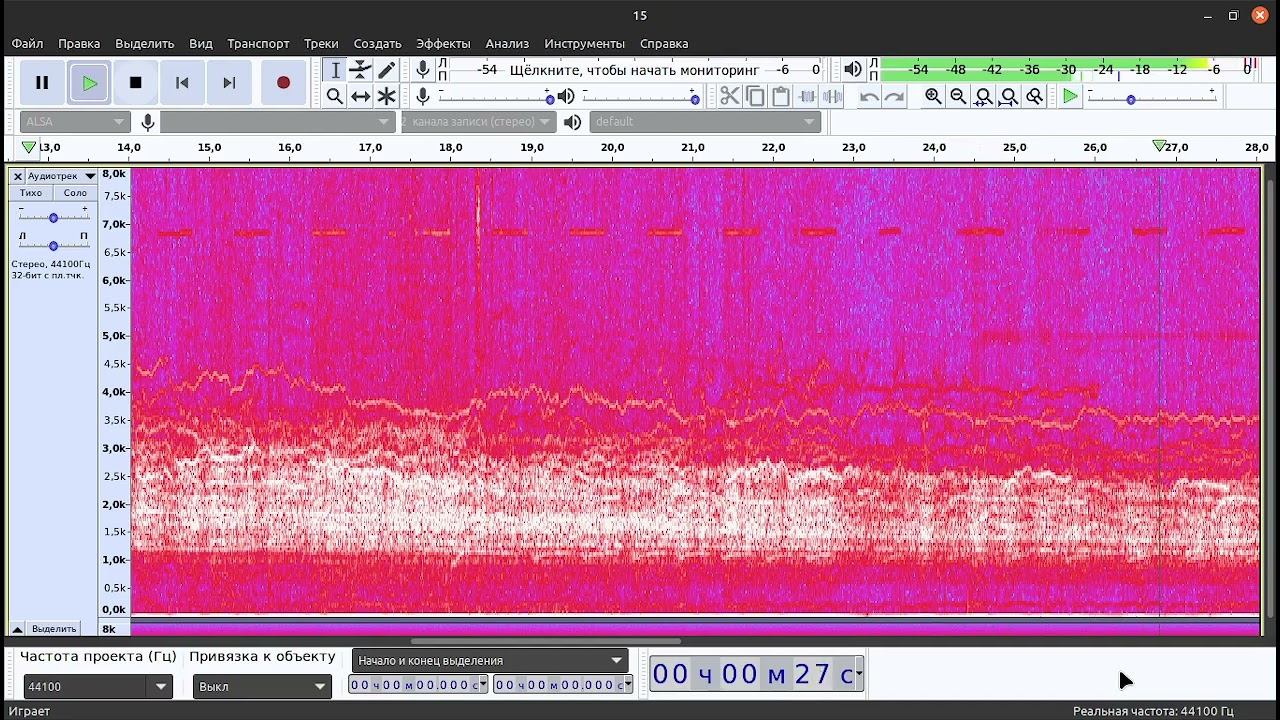Open the ALSA audio host dropdown

coord(75,122)
